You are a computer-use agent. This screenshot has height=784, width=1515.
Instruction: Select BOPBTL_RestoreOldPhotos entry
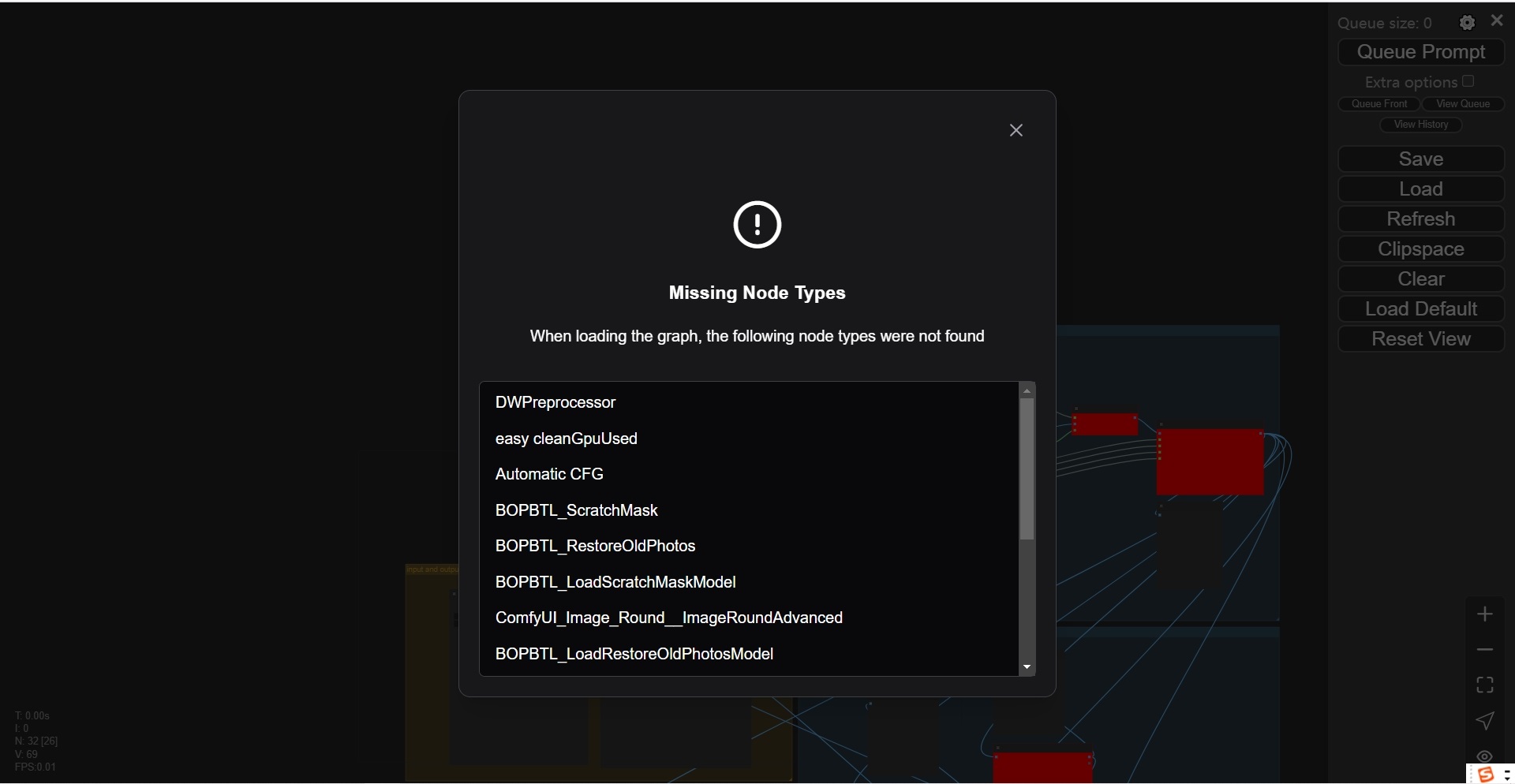[596, 546]
